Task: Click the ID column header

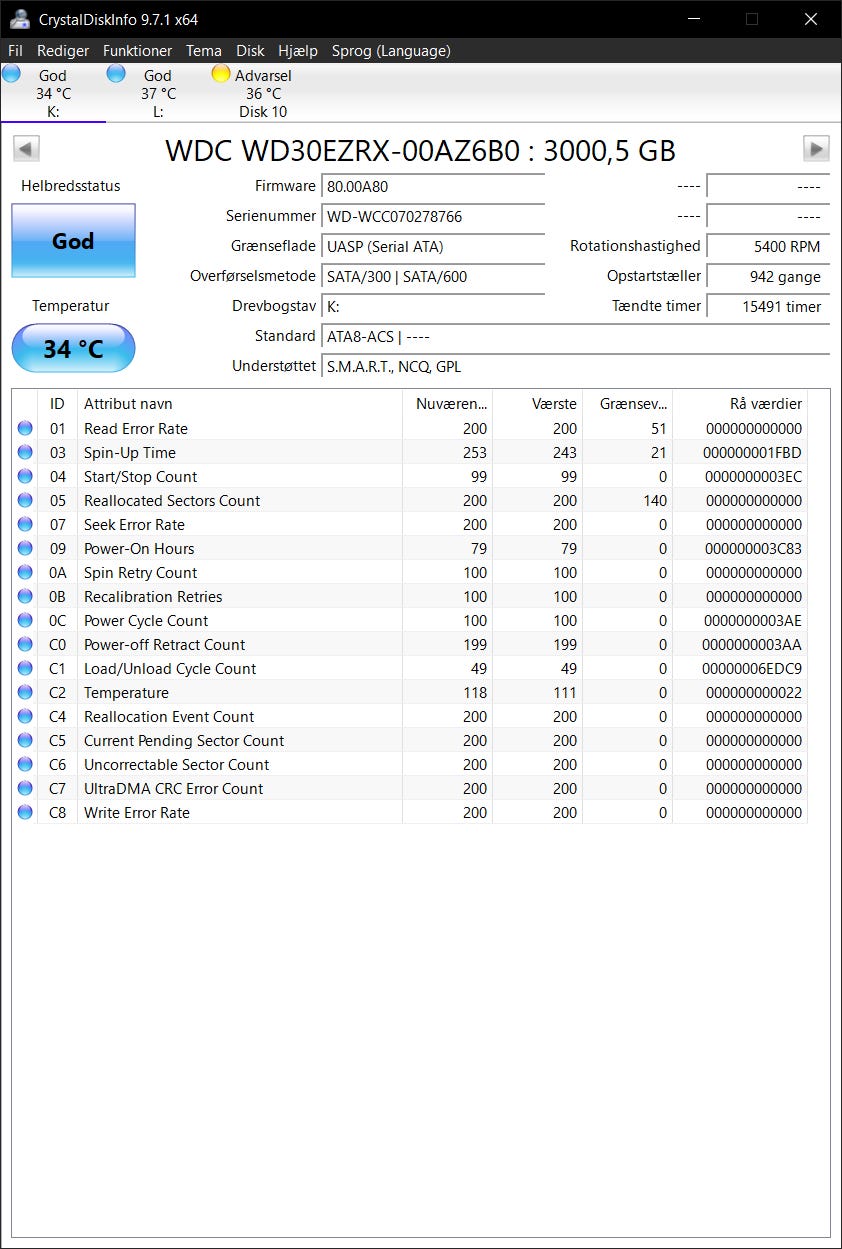Action: pos(57,404)
